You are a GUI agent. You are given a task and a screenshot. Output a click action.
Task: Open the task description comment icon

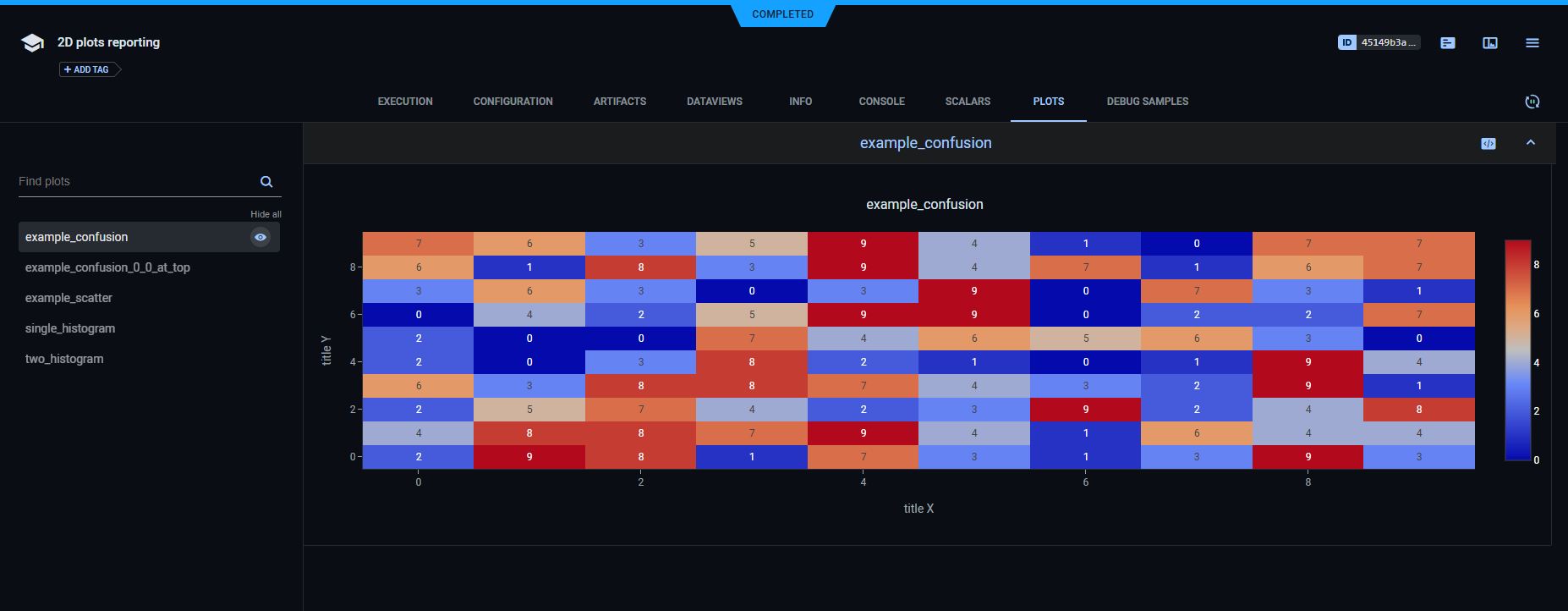[1448, 43]
